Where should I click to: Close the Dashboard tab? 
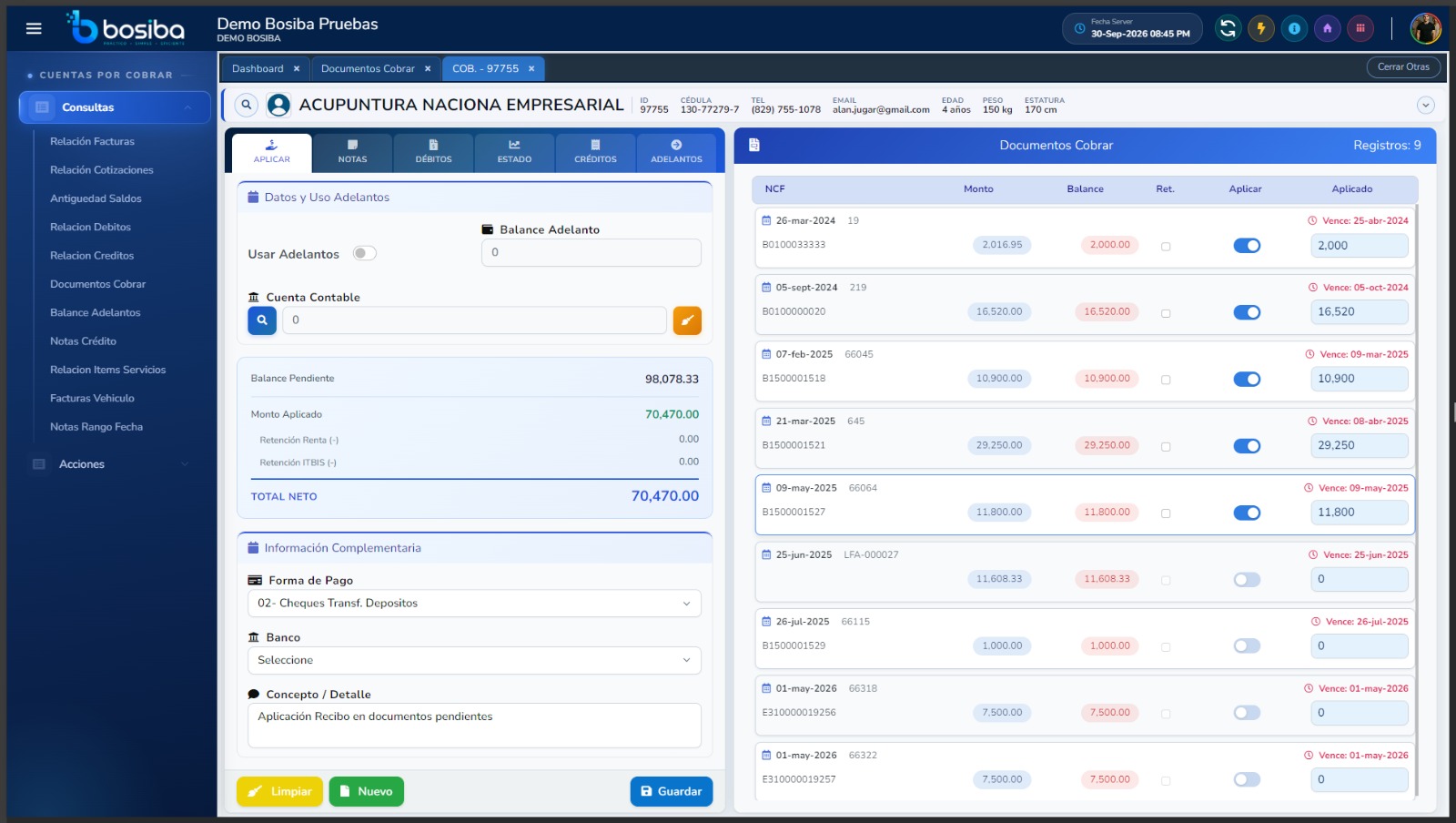[x=297, y=68]
